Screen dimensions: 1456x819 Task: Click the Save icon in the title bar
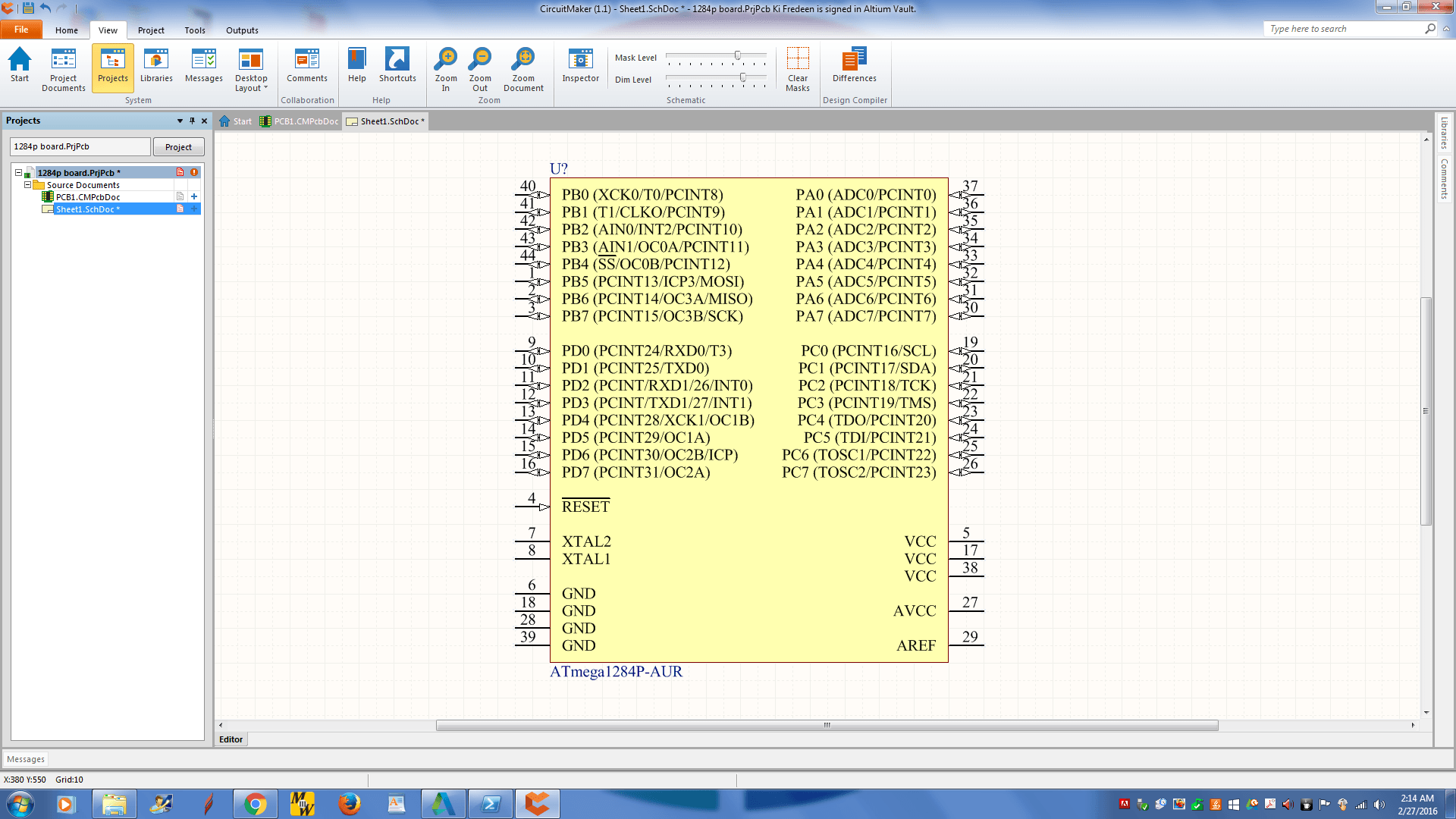(28, 8)
